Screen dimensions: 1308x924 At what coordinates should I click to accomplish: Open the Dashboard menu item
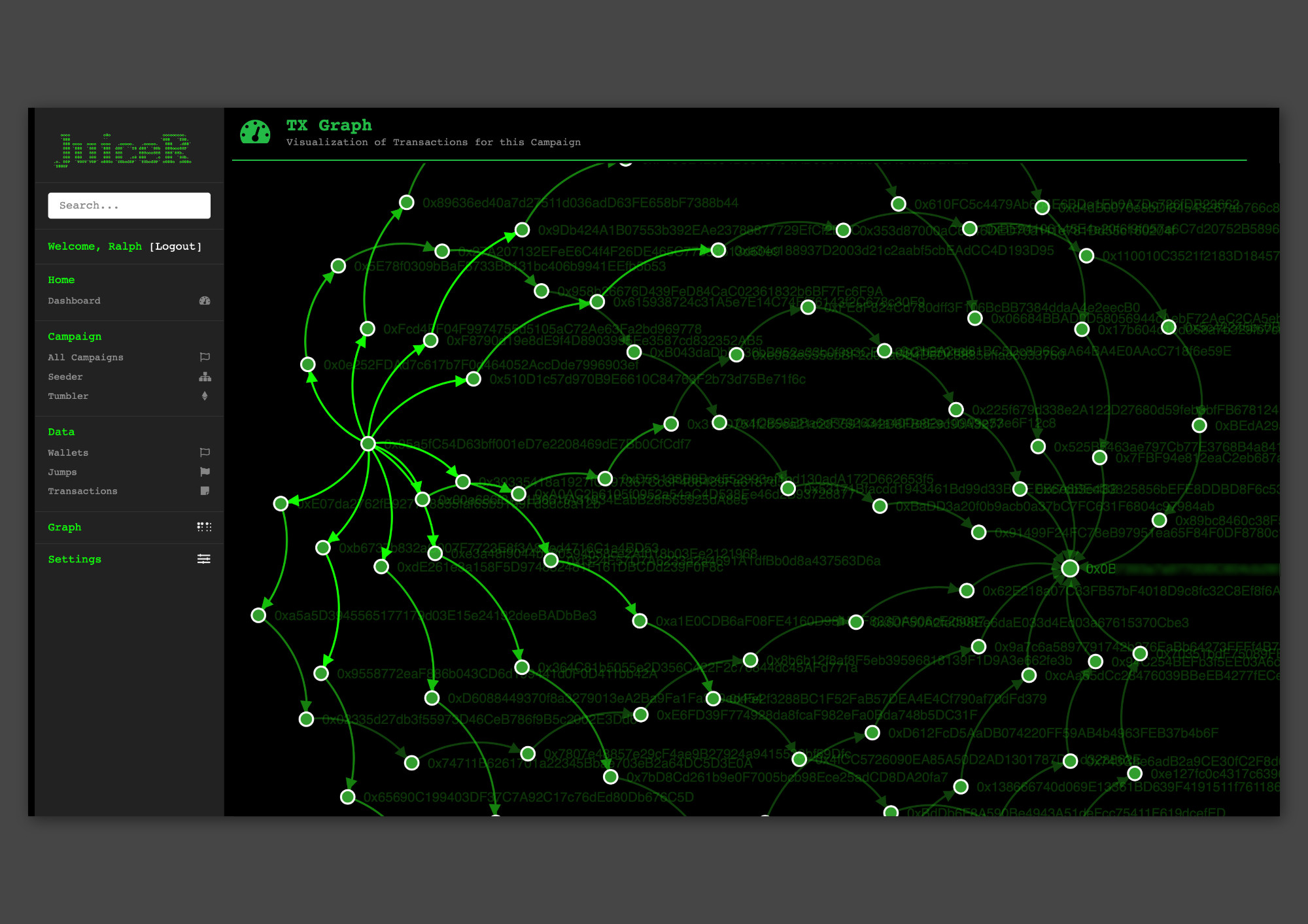point(74,301)
